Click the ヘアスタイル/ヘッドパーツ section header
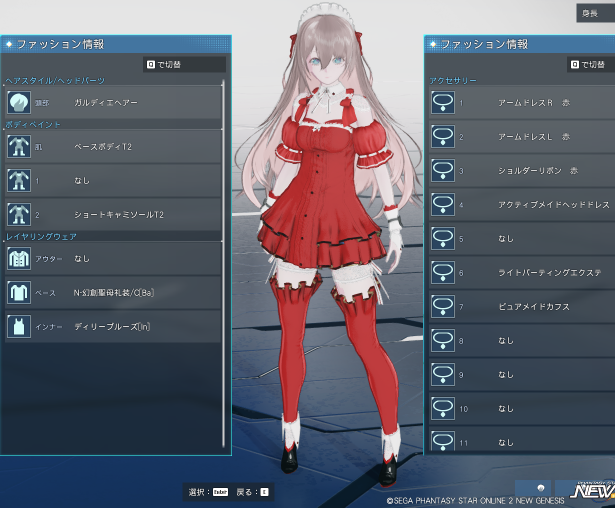This screenshot has width=615, height=508. [x=55, y=81]
